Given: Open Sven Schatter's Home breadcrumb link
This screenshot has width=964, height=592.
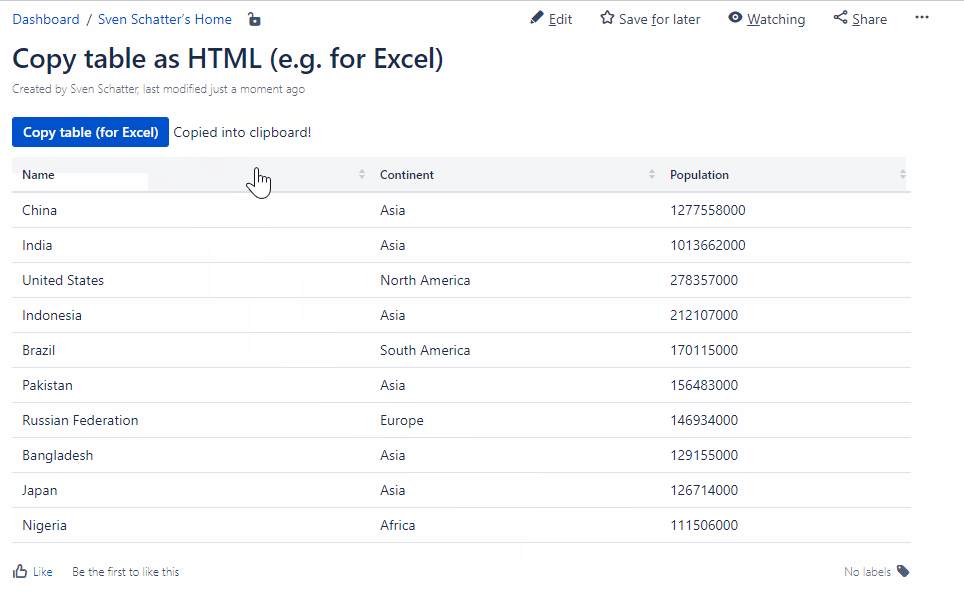Looking at the screenshot, I should click(x=165, y=19).
